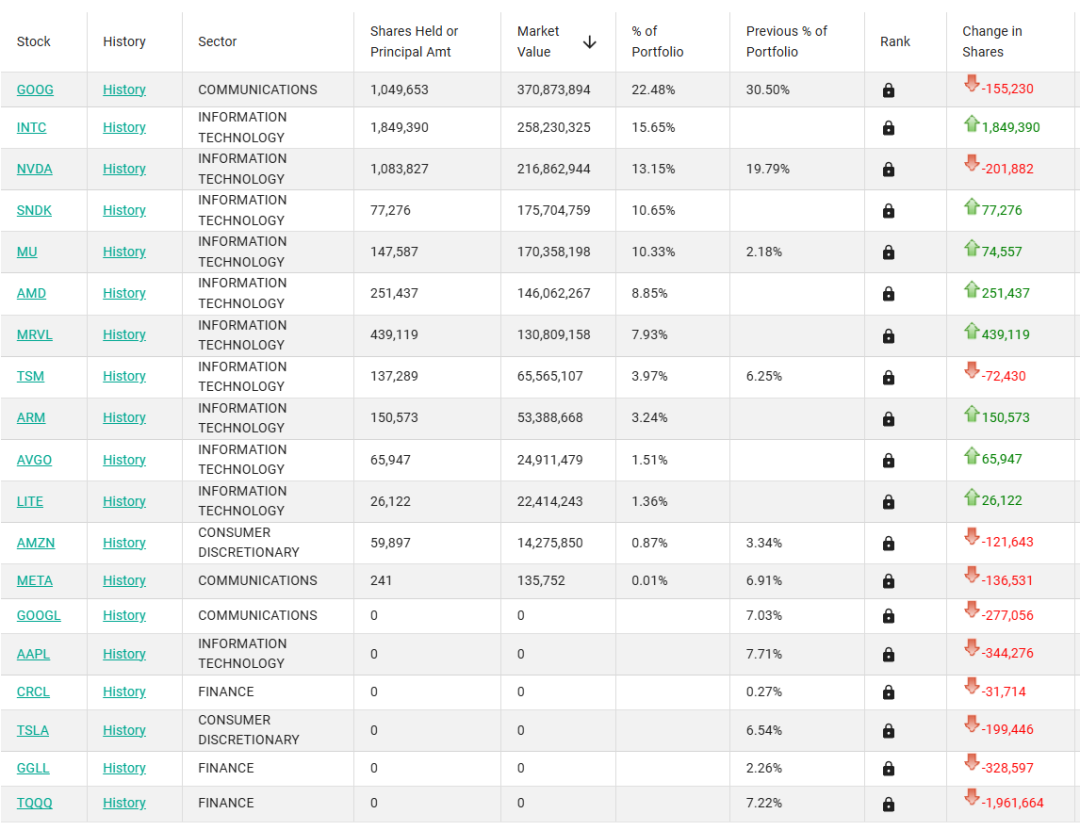
Task: Click the green up arrow beside 1,849,390
Action: [972, 124]
